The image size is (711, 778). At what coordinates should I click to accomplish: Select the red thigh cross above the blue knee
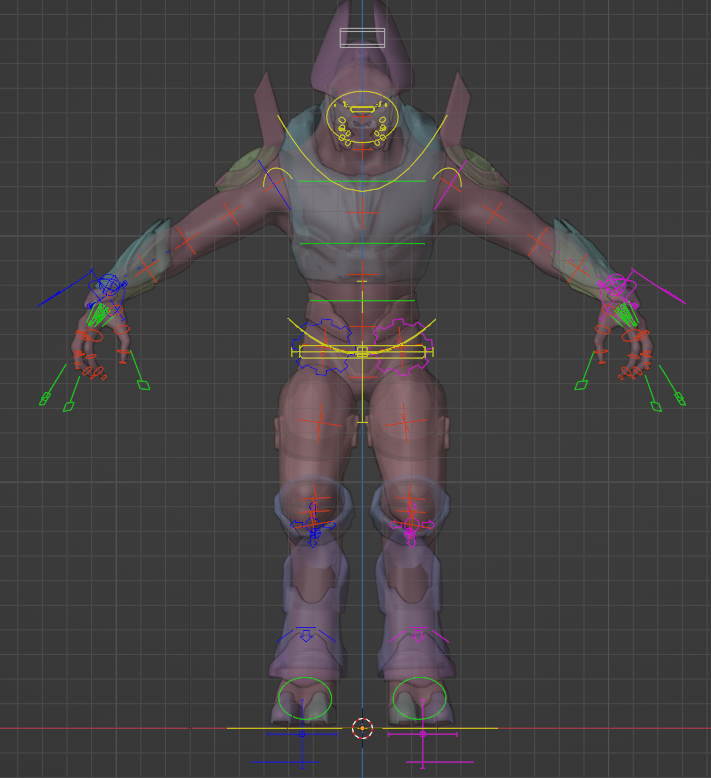(x=320, y=423)
